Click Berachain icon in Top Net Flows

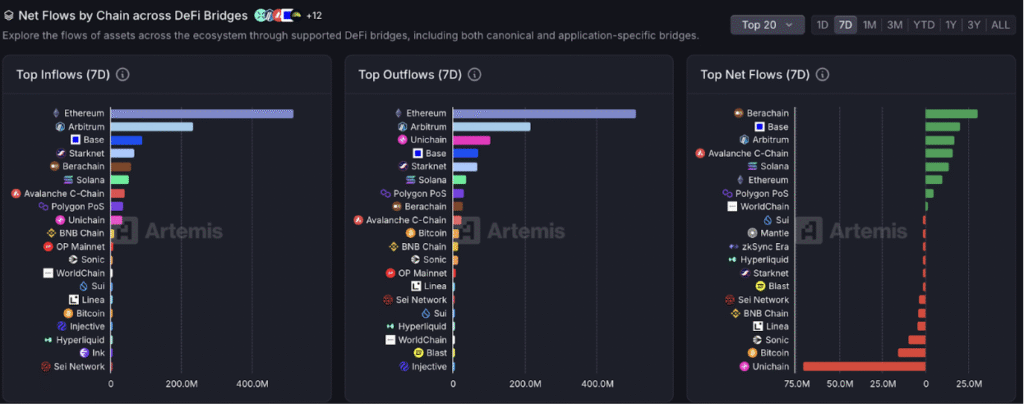click(x=739, y=113)
